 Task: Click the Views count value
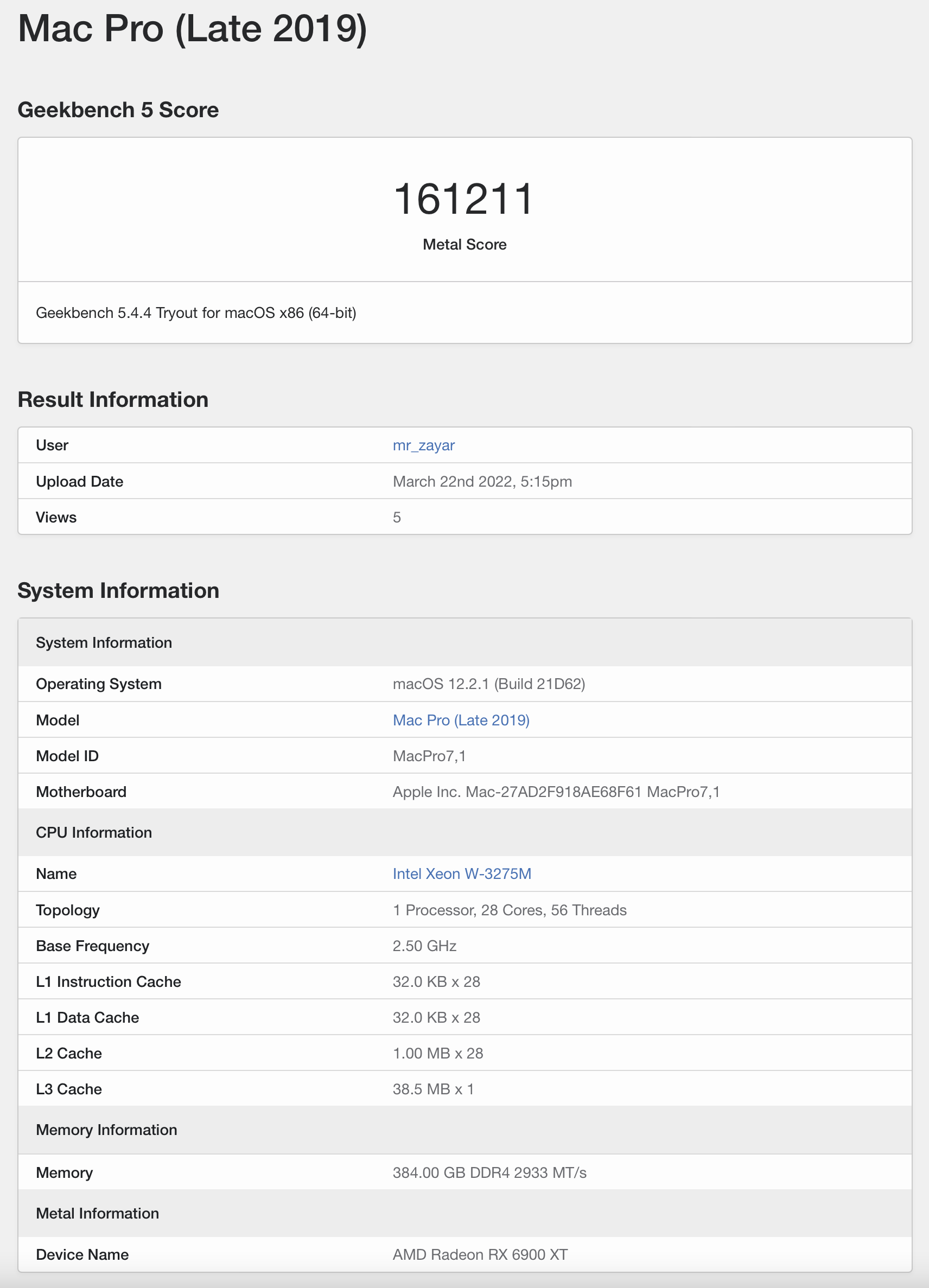coord(397,518)
